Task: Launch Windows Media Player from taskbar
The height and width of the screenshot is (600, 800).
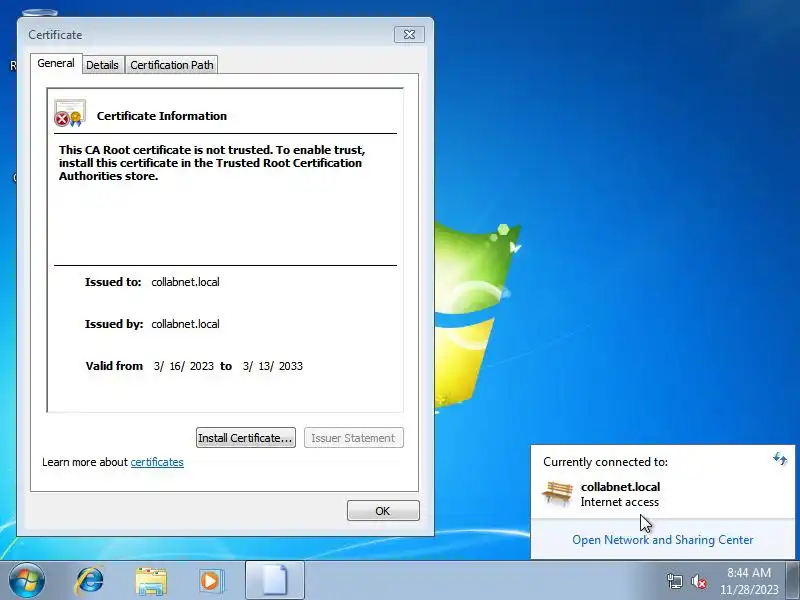Action: tap(211, 581)
